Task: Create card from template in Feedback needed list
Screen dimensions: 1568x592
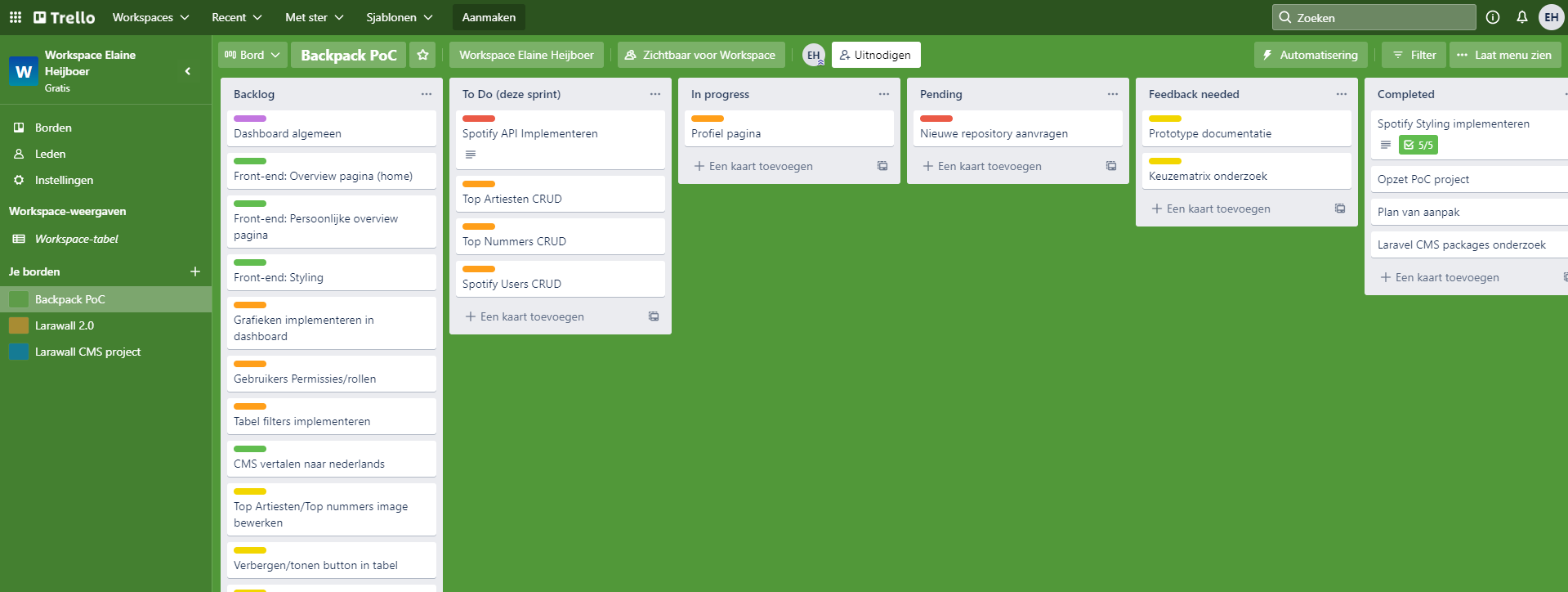Action: [1340, 209]
